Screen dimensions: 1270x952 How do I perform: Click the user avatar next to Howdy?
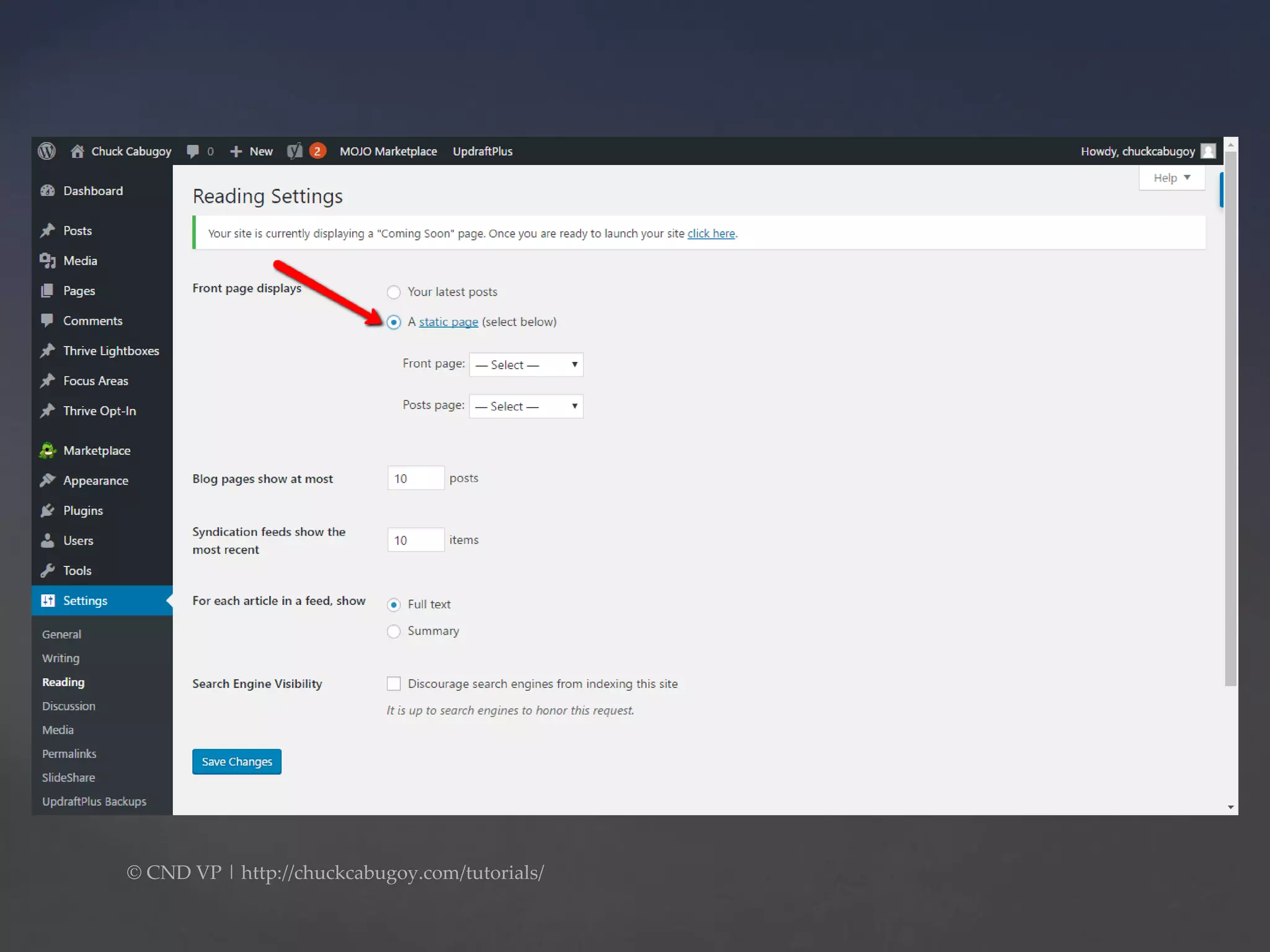point(1208,151)
